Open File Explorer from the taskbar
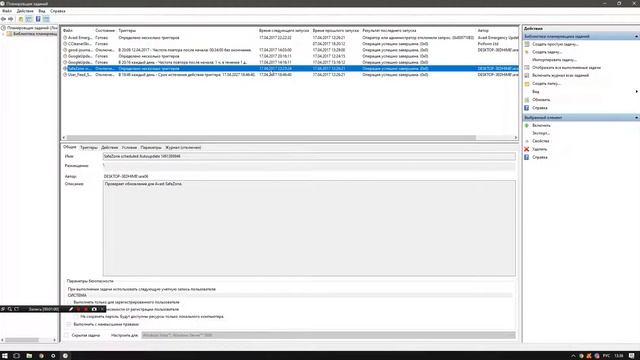Image resolution: width=640 pixels, height=360 pixels. [29, 356]
